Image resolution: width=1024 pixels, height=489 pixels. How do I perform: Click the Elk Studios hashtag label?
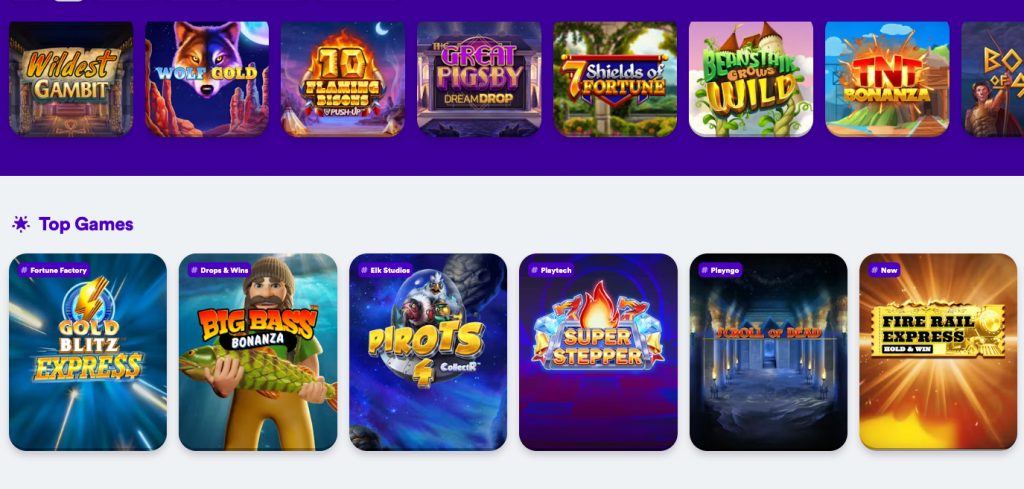coord(386,270)
